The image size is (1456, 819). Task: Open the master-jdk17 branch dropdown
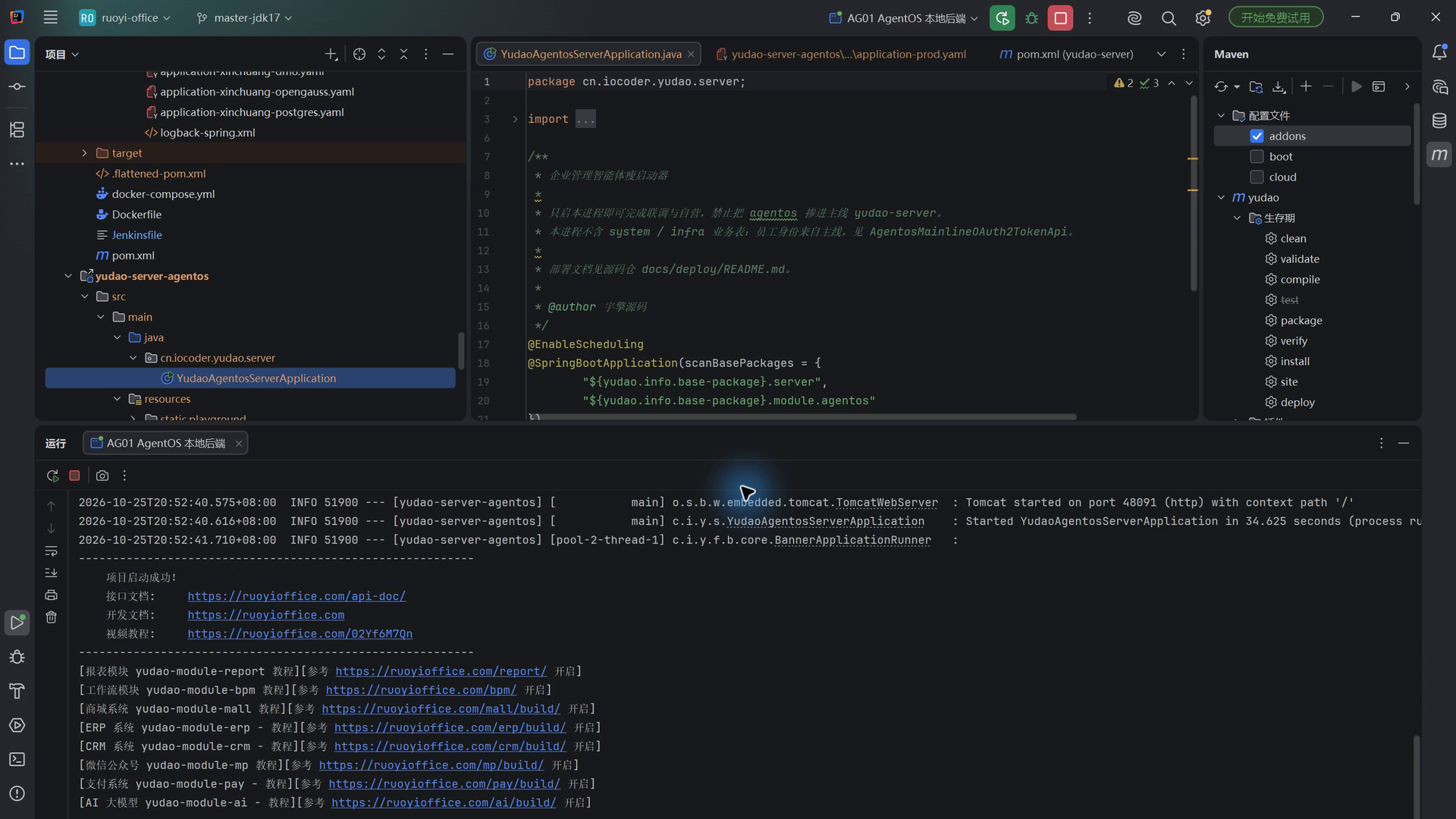[244, 18]
